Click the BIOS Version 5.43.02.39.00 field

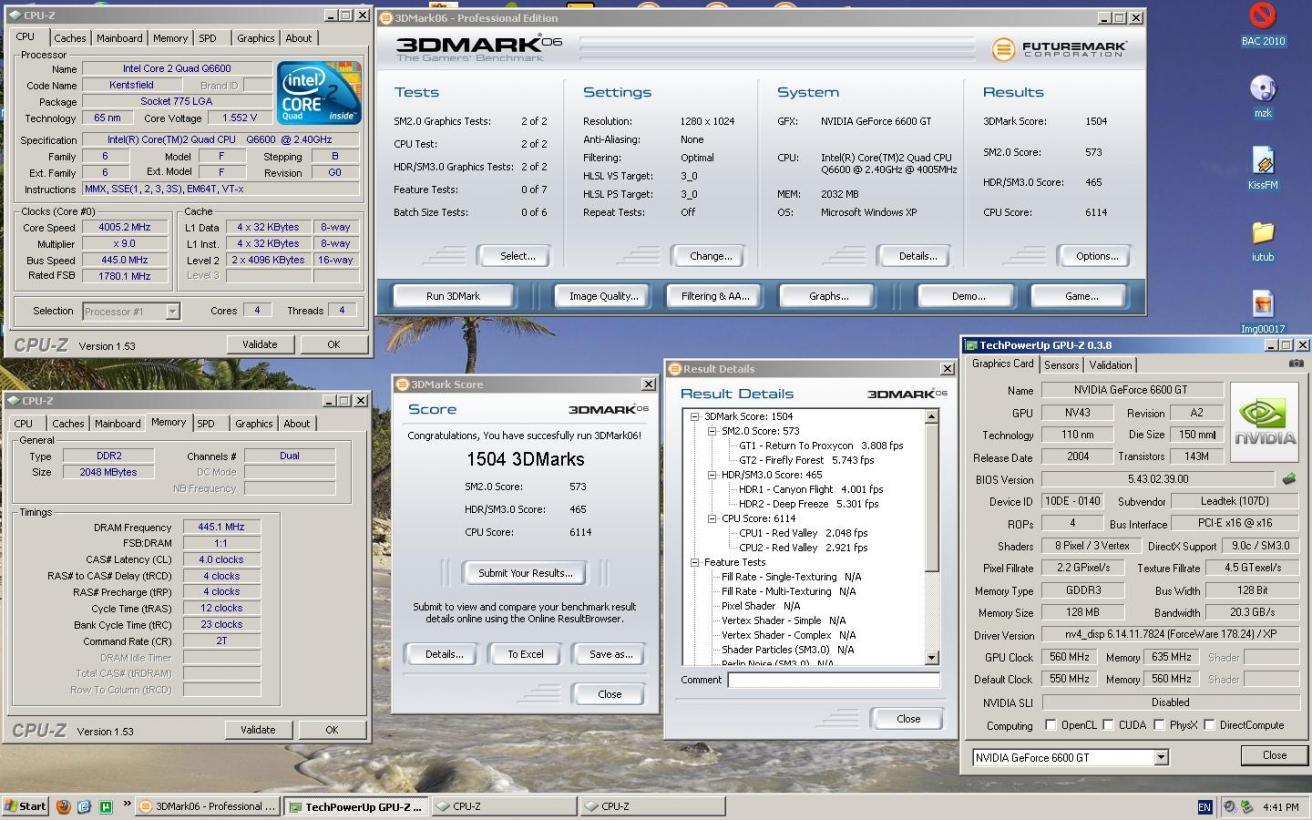(1158, 479)
